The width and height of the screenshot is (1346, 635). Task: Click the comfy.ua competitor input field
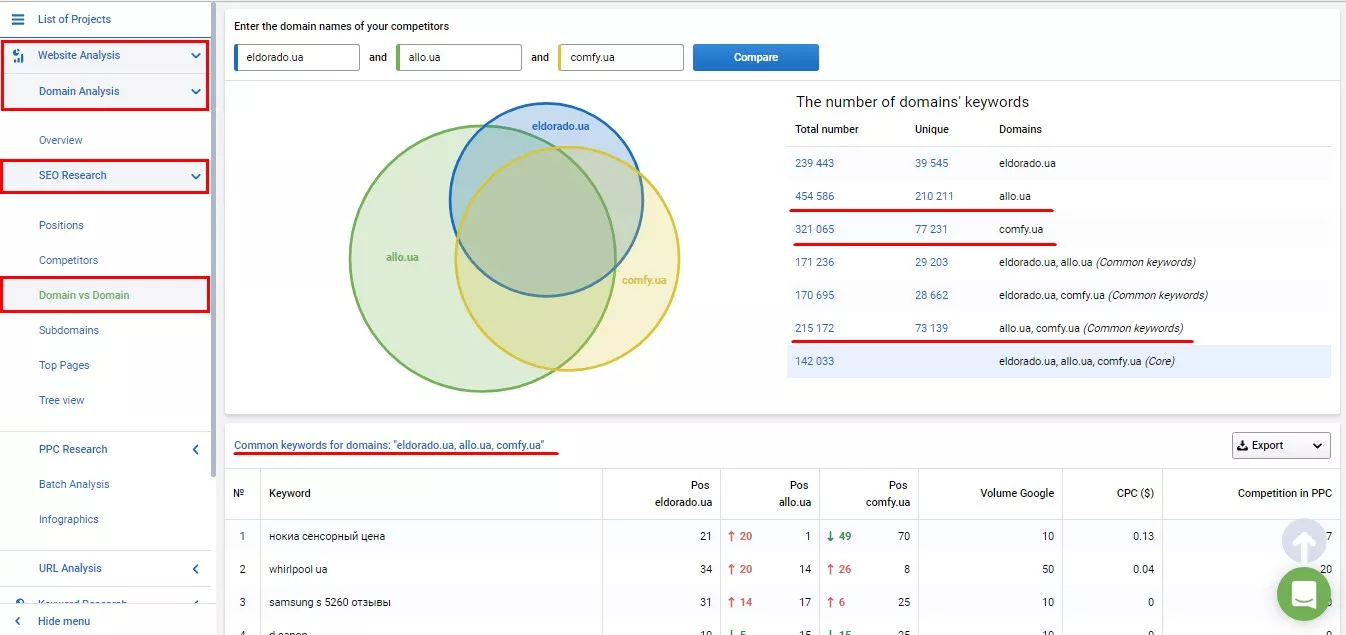coord(621,57)
